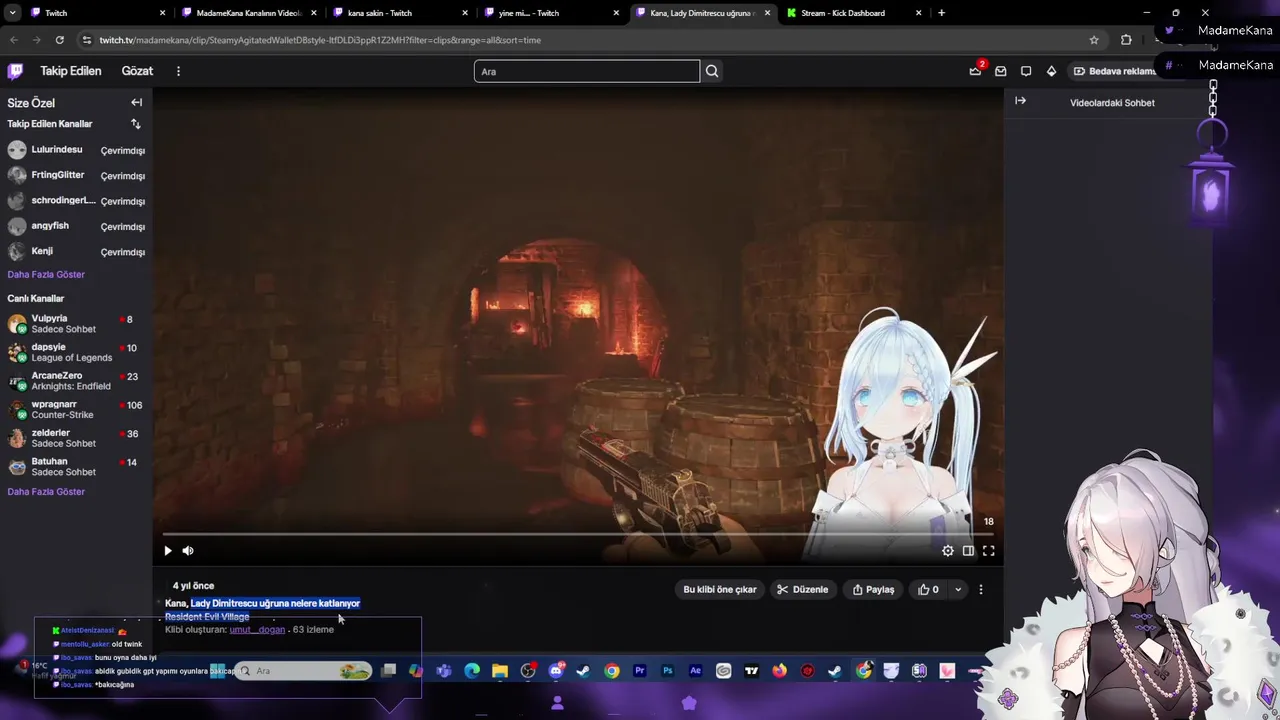Open dapsyie League of Legends channel

pyautogui.click(x=76, y=353)
